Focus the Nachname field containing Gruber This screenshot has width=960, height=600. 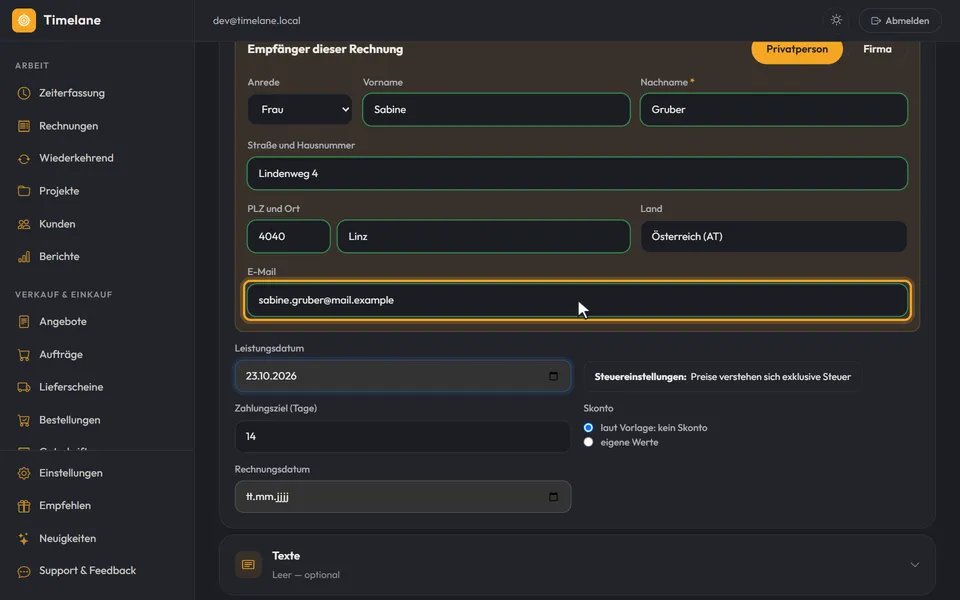[x=774, y=110]
